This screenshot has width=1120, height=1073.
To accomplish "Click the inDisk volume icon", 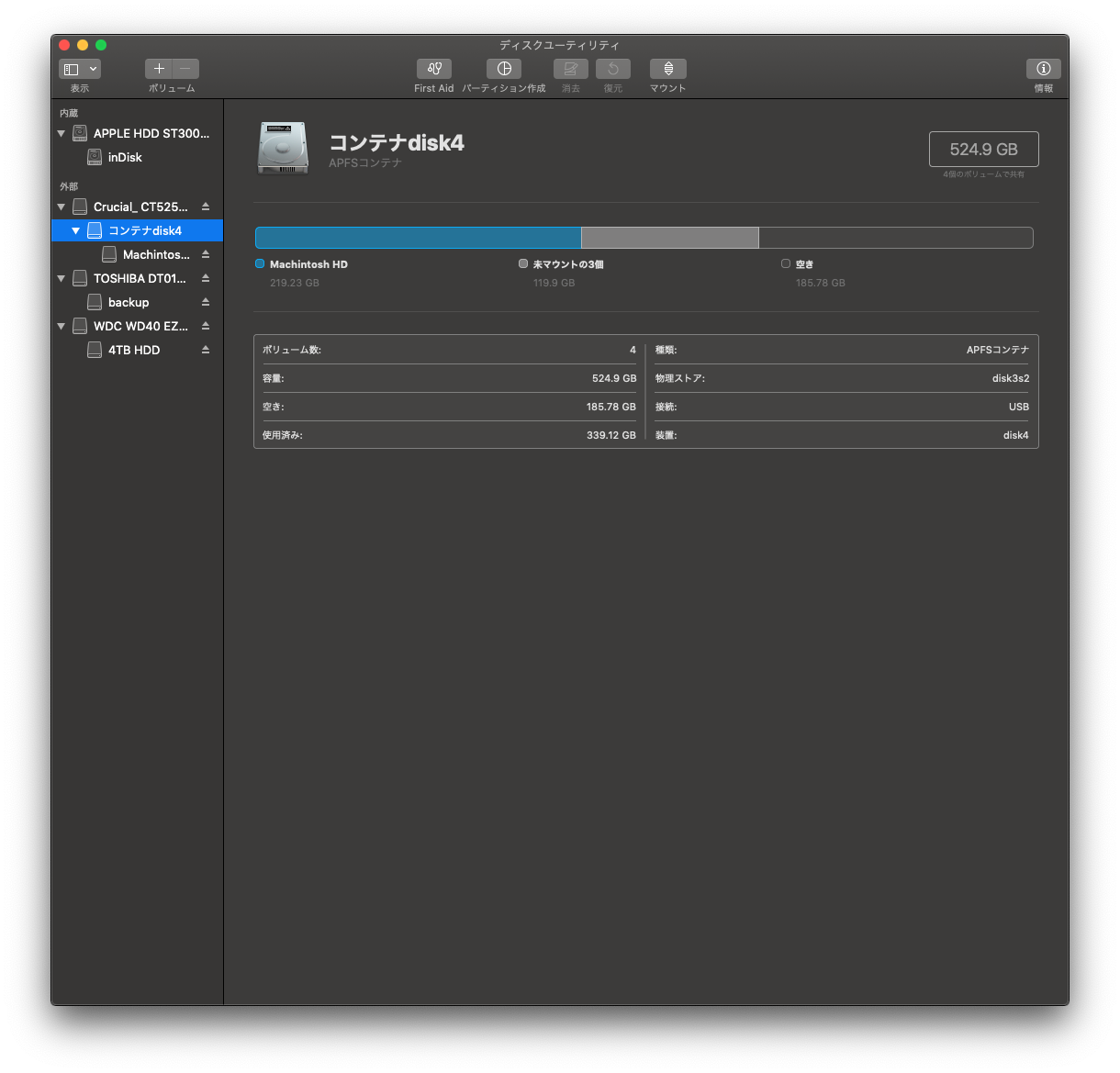I will pos(95,157).
